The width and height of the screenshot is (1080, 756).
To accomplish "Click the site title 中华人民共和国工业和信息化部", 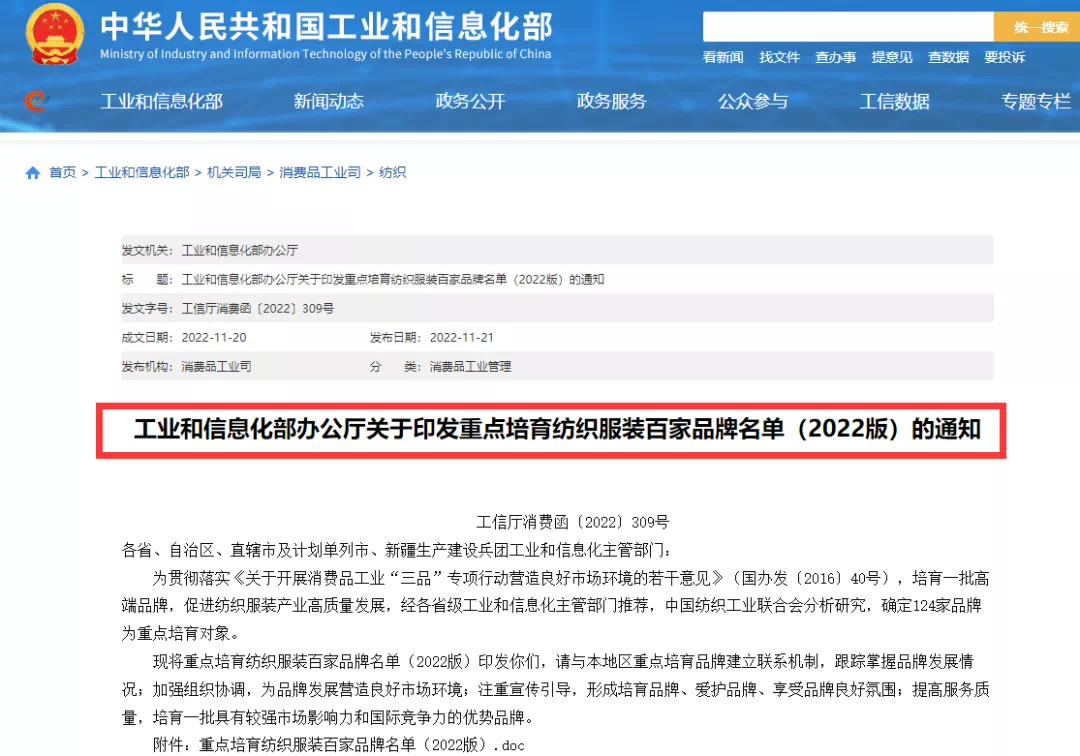I will (x=326, y=26).
